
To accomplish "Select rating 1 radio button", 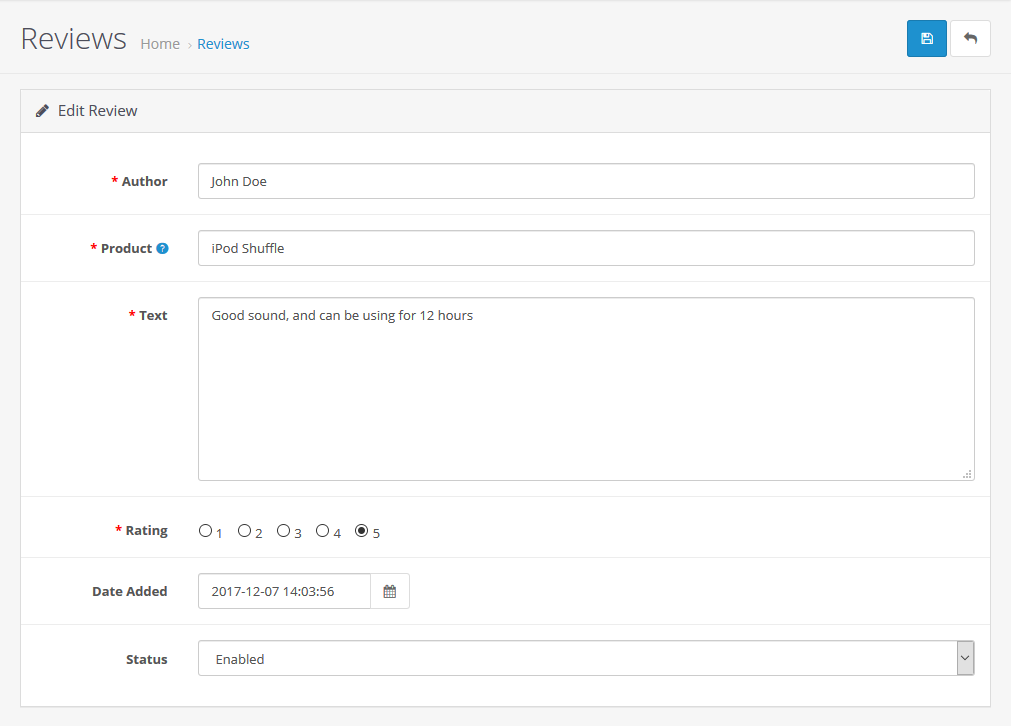I will (x=205, y=531).
